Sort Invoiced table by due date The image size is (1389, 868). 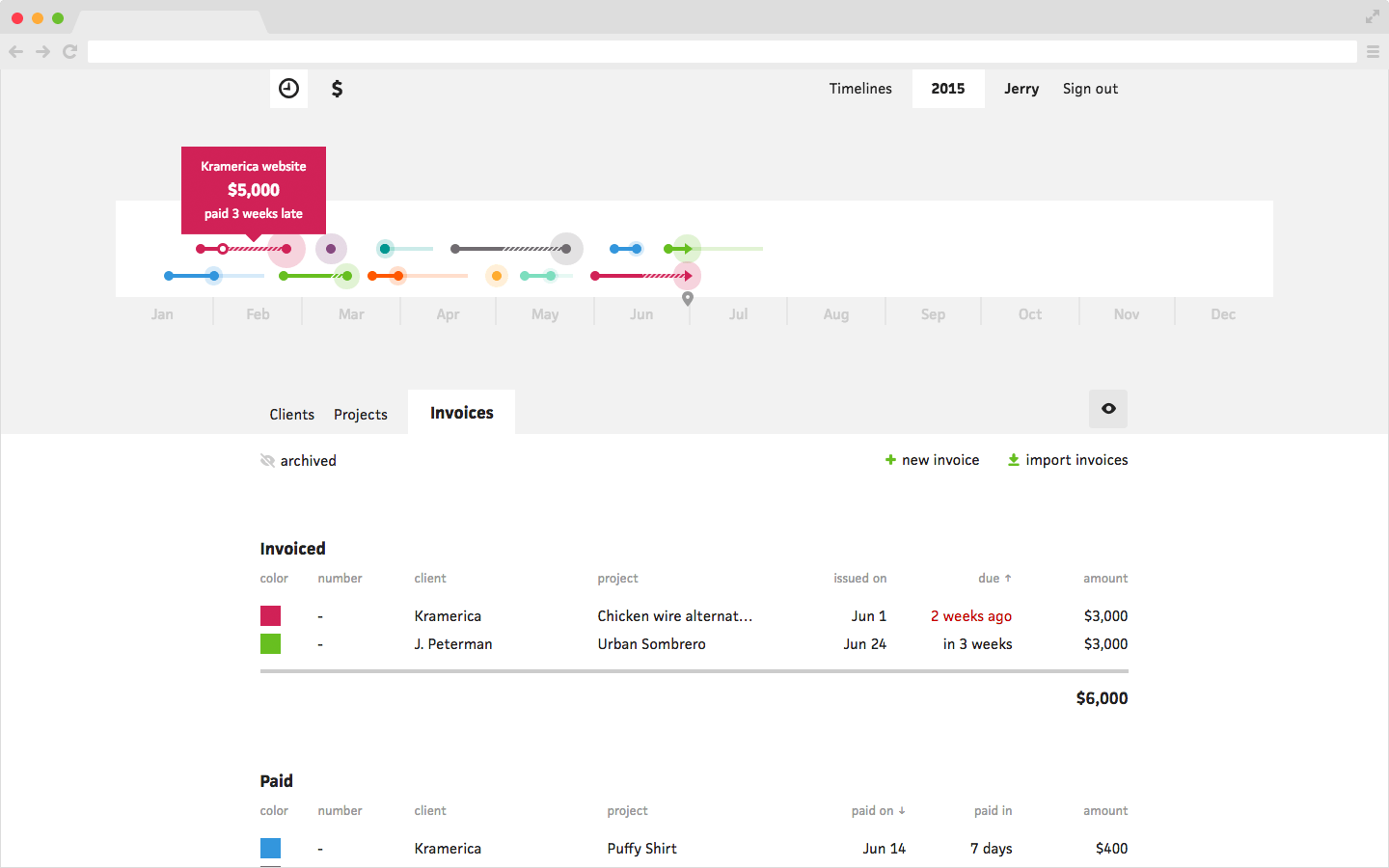click(x=994, y=579)
